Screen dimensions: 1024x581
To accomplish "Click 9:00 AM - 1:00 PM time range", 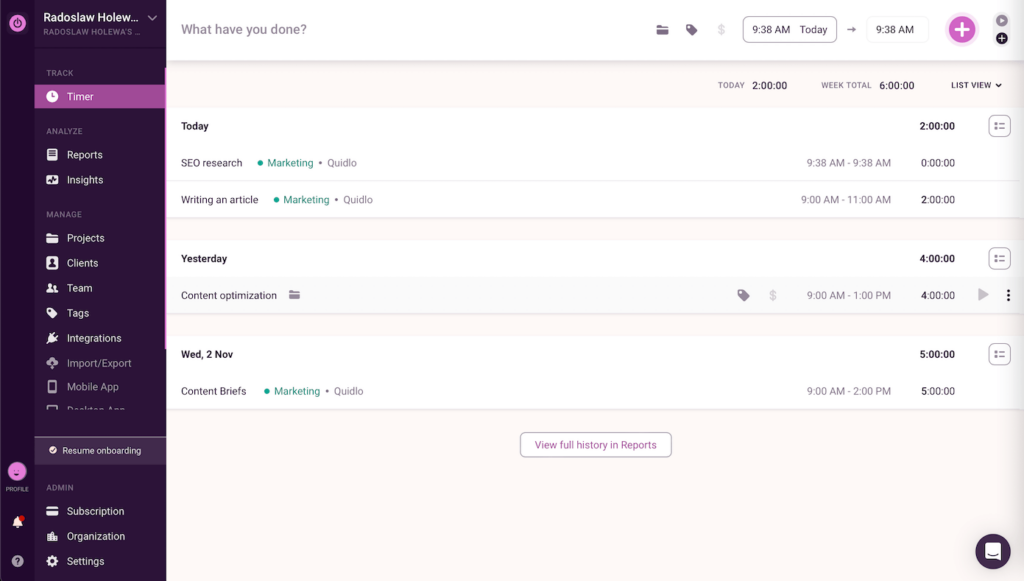I will [x=848, y=295].
